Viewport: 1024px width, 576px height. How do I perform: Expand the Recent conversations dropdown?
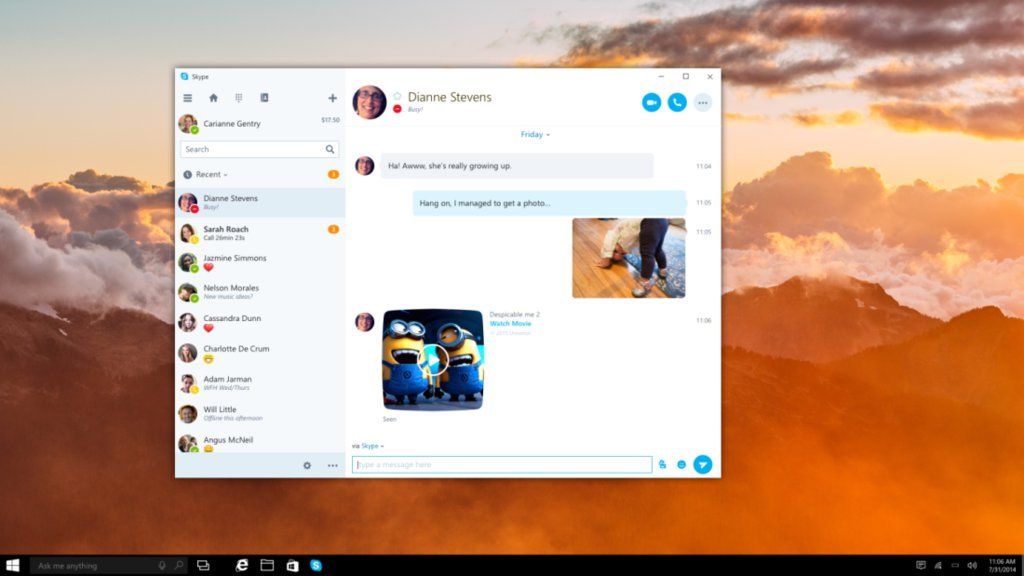click(x=211, y=175)
